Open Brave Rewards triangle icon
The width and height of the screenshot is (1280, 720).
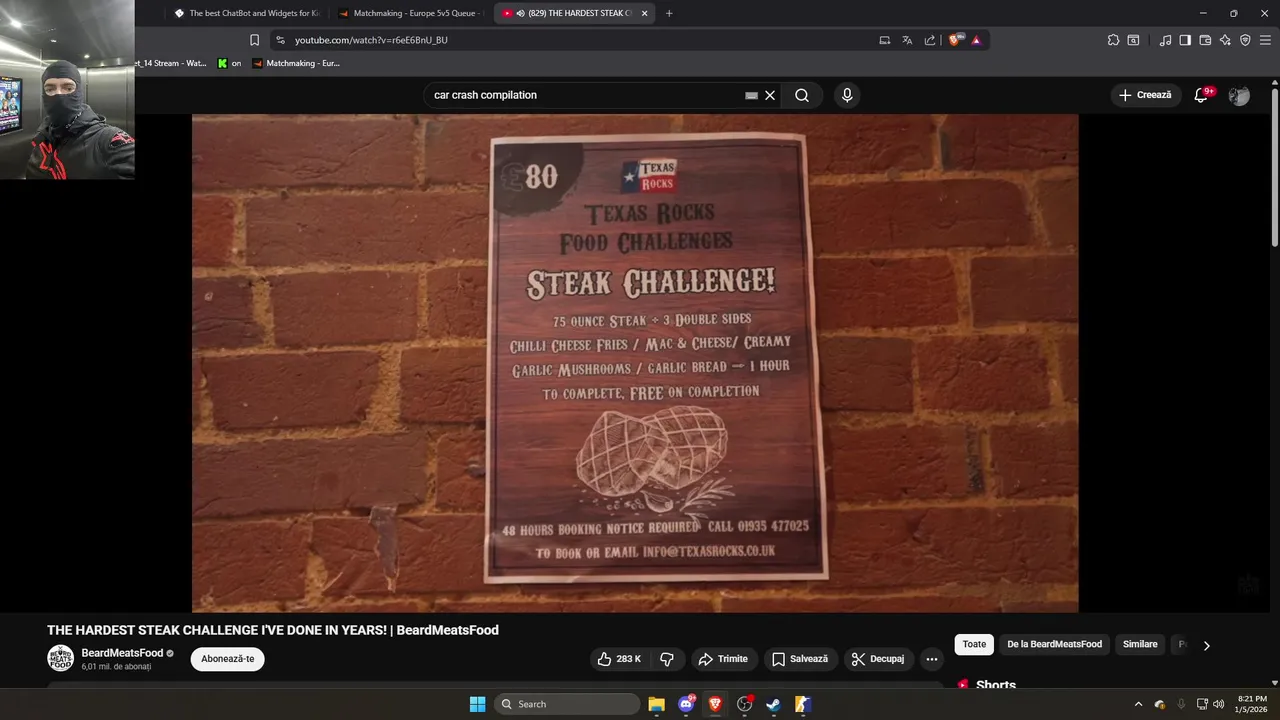976,40
